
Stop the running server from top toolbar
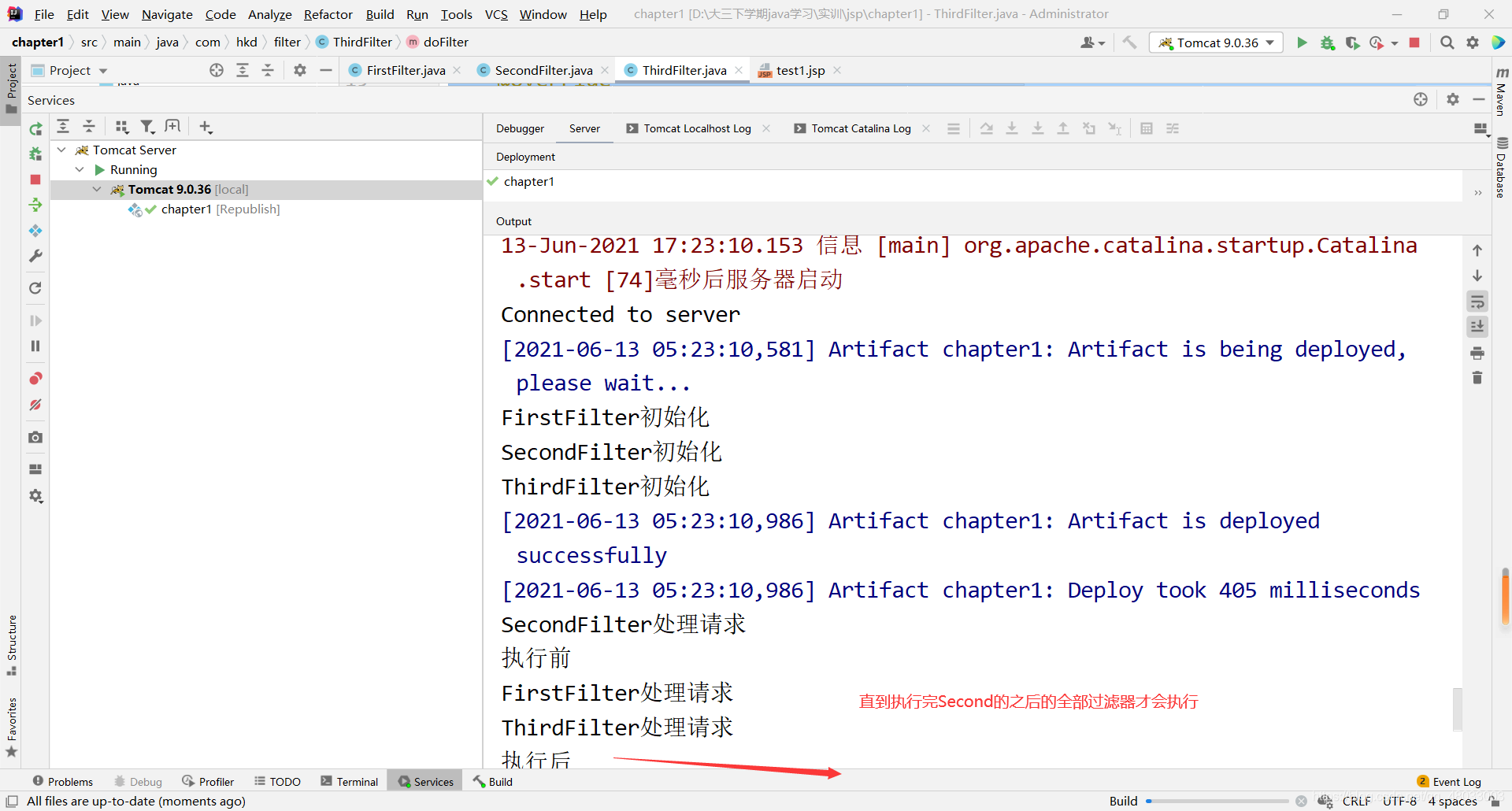[x=1414, y=43]
